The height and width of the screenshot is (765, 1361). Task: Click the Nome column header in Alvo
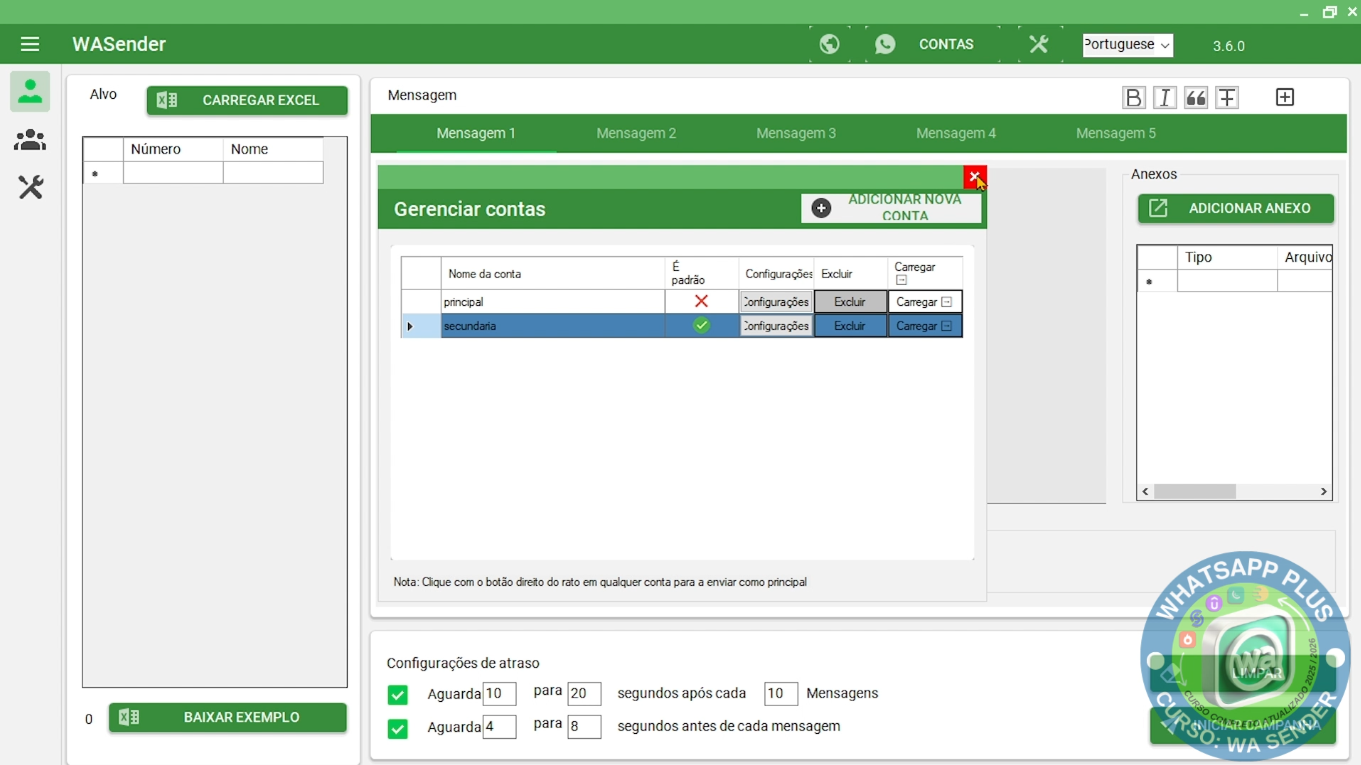pyautogui.click(x=273, y=149)
